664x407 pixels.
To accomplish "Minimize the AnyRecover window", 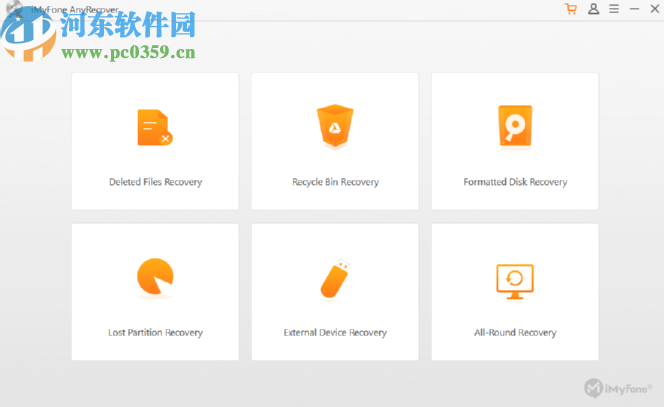I will 634,9.
